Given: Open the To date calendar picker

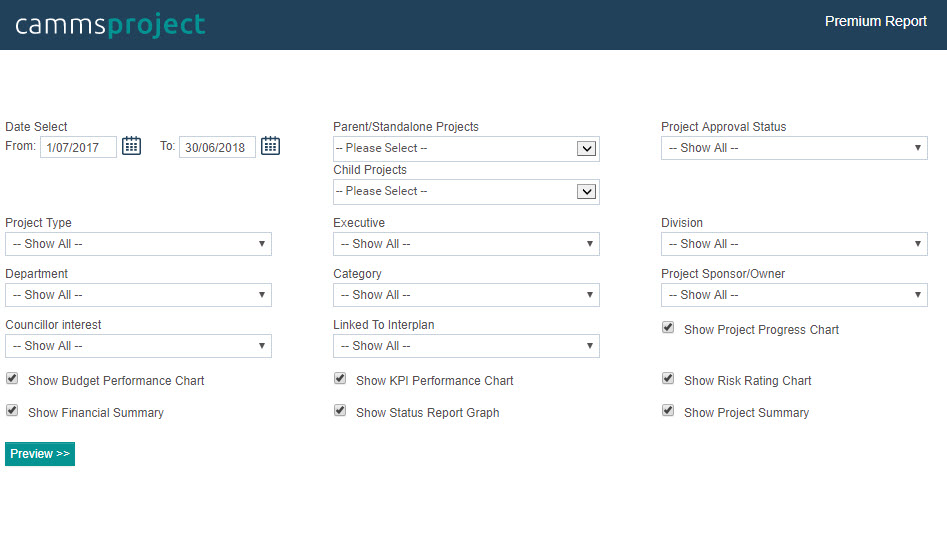Looking at the screenshot, I should pos(270,146).
